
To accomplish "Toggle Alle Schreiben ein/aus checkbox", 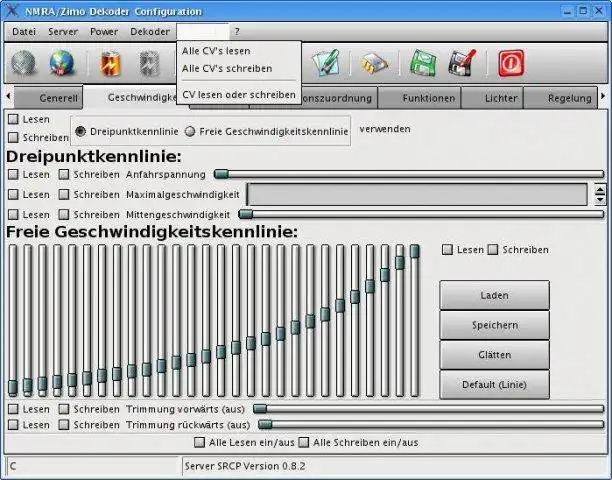I will coord(304,443).
